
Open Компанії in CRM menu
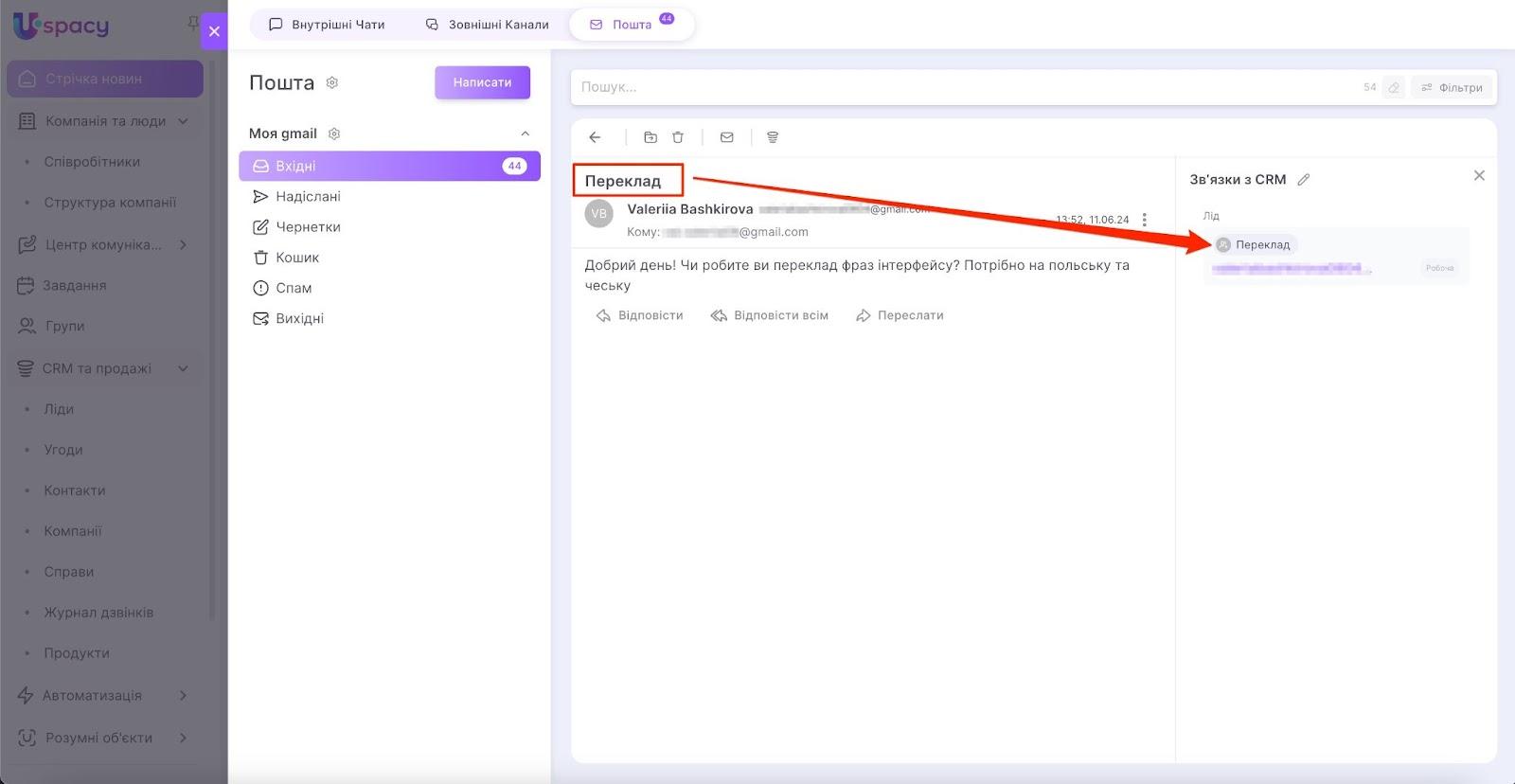[x=73, y=531]
